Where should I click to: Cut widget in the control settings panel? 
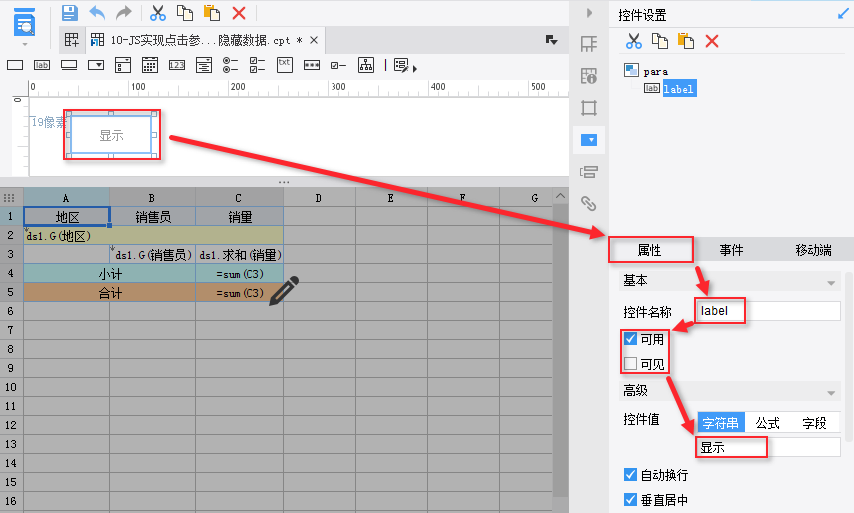point(633,41)
